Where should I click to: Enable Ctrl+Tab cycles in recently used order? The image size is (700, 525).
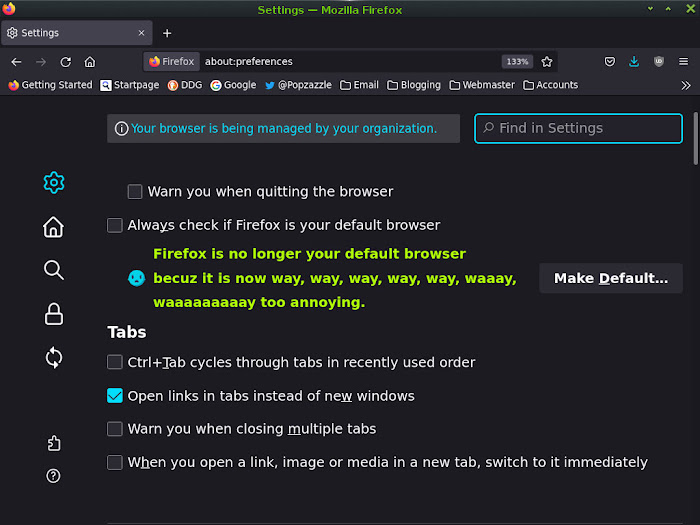coord(115,362)
